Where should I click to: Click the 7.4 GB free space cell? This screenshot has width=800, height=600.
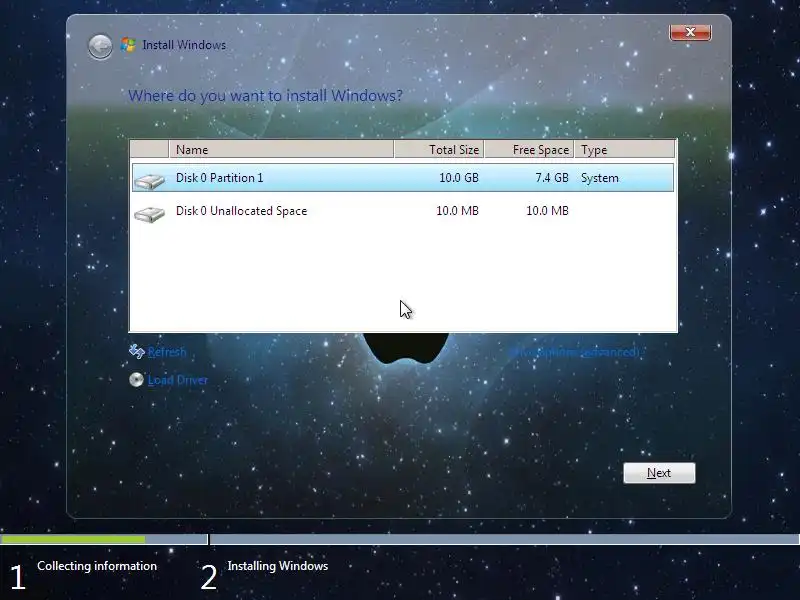point(552,178)
